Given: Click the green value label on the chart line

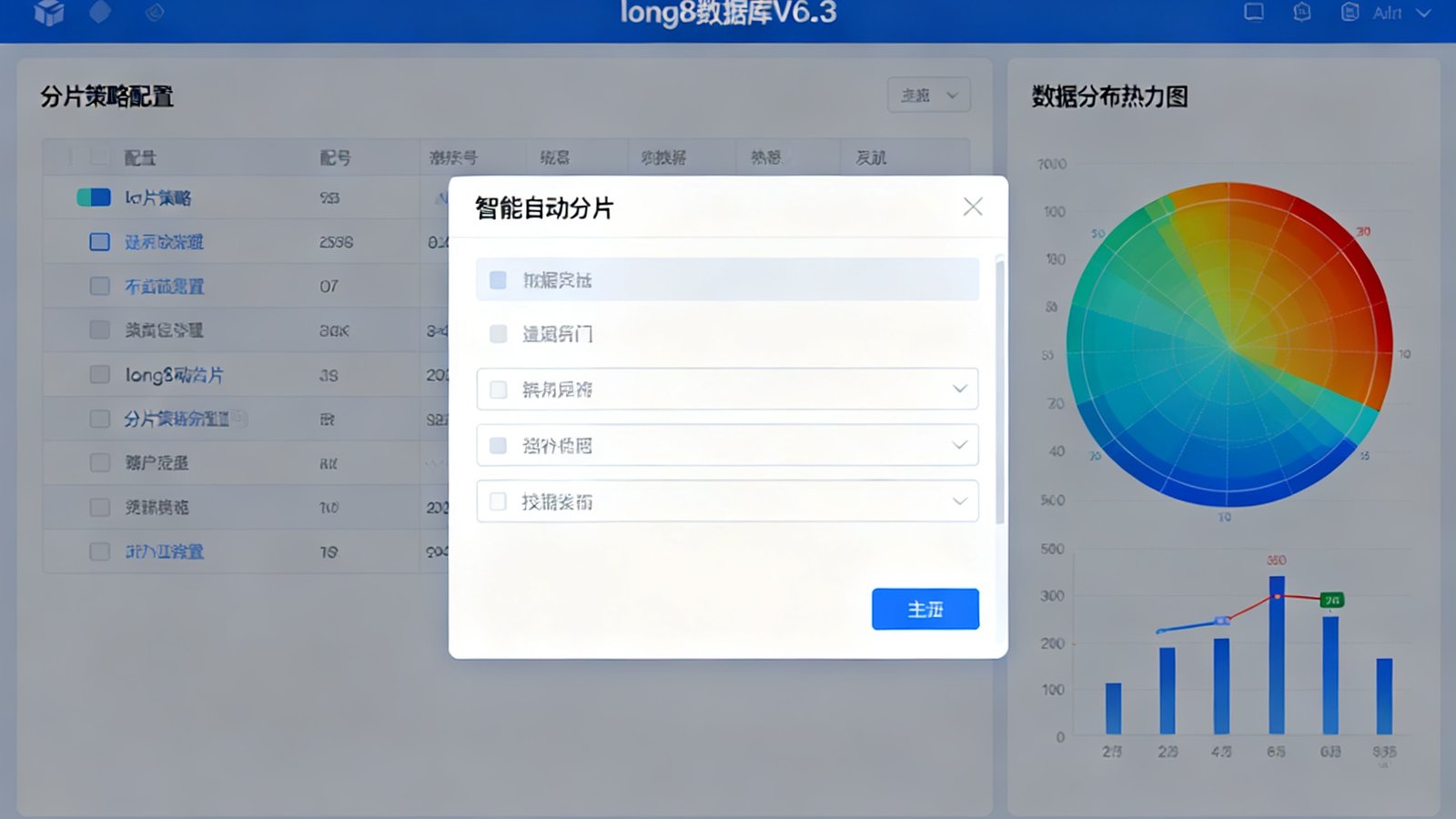Looking at the screenshot, I should (1331, 600).
